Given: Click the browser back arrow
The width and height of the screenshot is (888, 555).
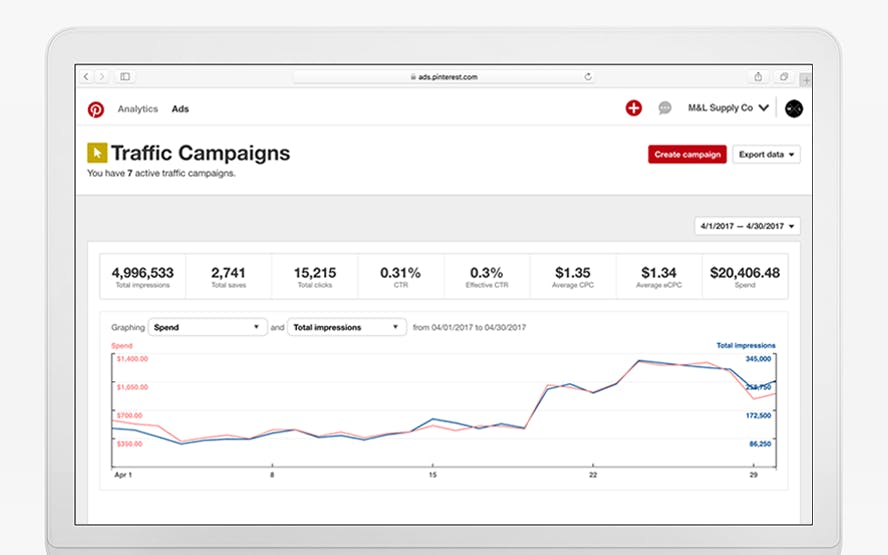Looking at the screenshot, I should tap(86, 76).
